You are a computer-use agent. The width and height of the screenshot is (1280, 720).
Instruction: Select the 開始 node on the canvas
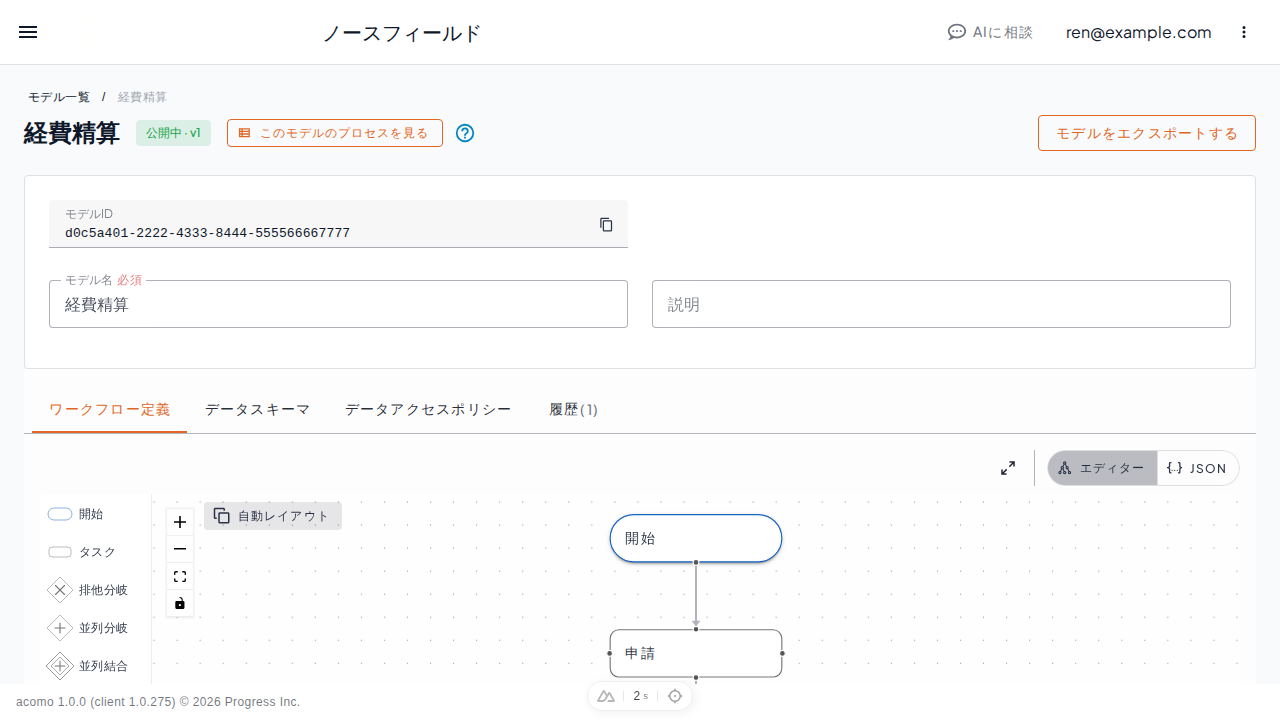pos(696,538)
